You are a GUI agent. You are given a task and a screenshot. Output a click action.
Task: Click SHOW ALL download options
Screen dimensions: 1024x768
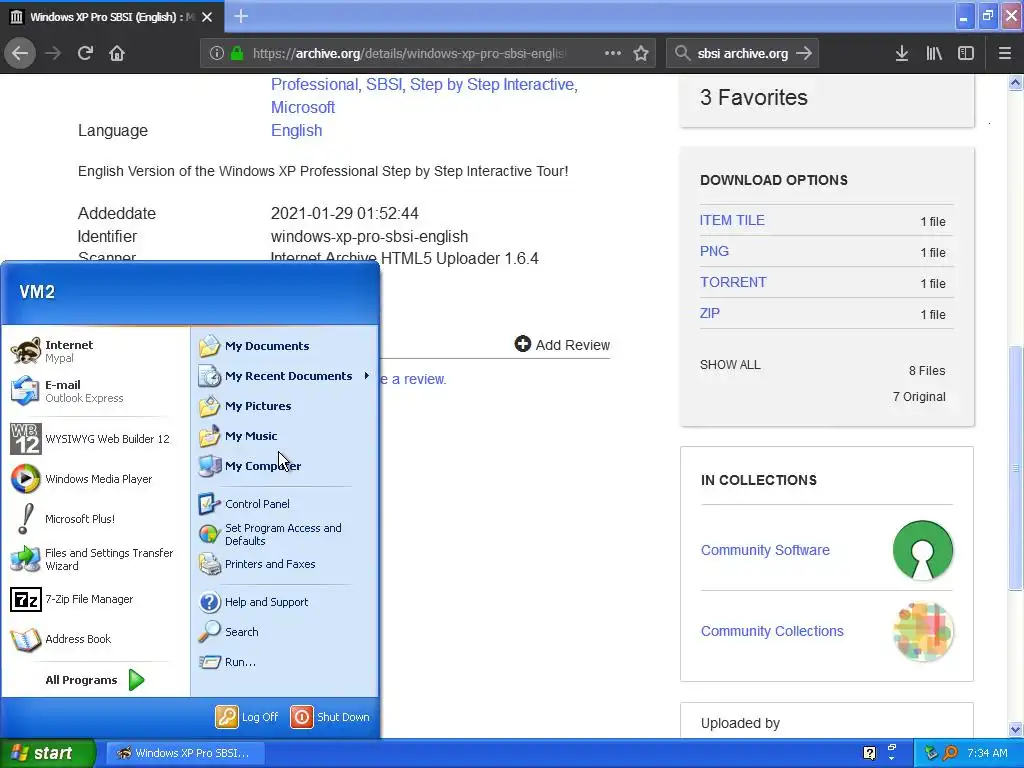730,364
